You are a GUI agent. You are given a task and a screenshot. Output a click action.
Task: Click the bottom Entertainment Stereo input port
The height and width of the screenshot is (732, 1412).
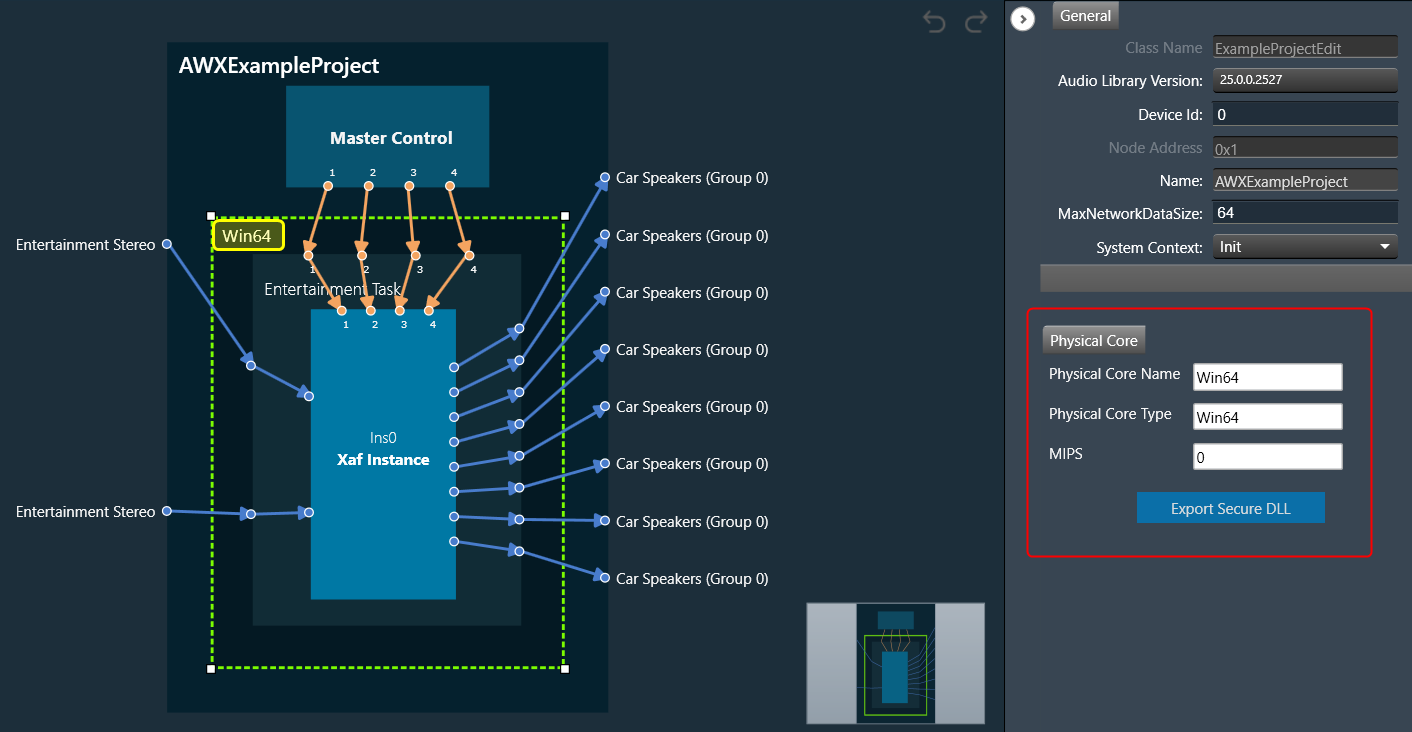[167, 511]
